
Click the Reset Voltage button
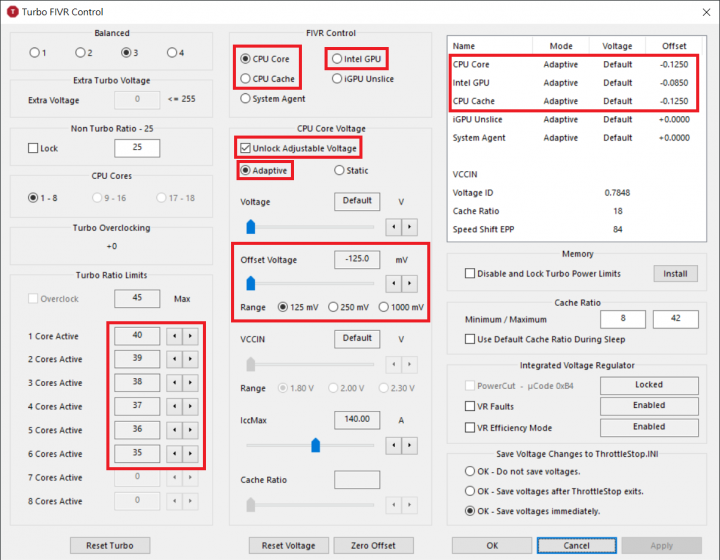pos(288,545)
